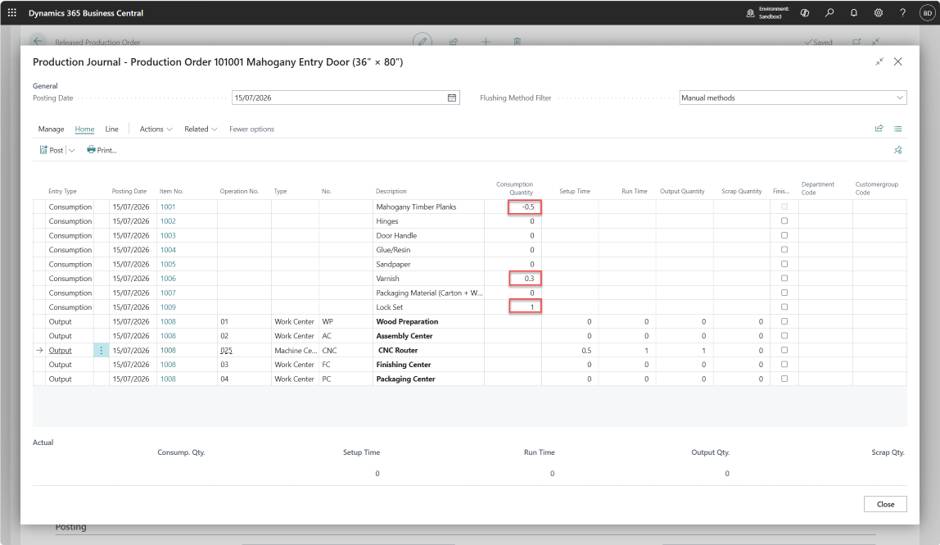940x545 pixels.
Task: Tick Finished checkbox for Sandpaper row
Action: (x=784, y=264)
